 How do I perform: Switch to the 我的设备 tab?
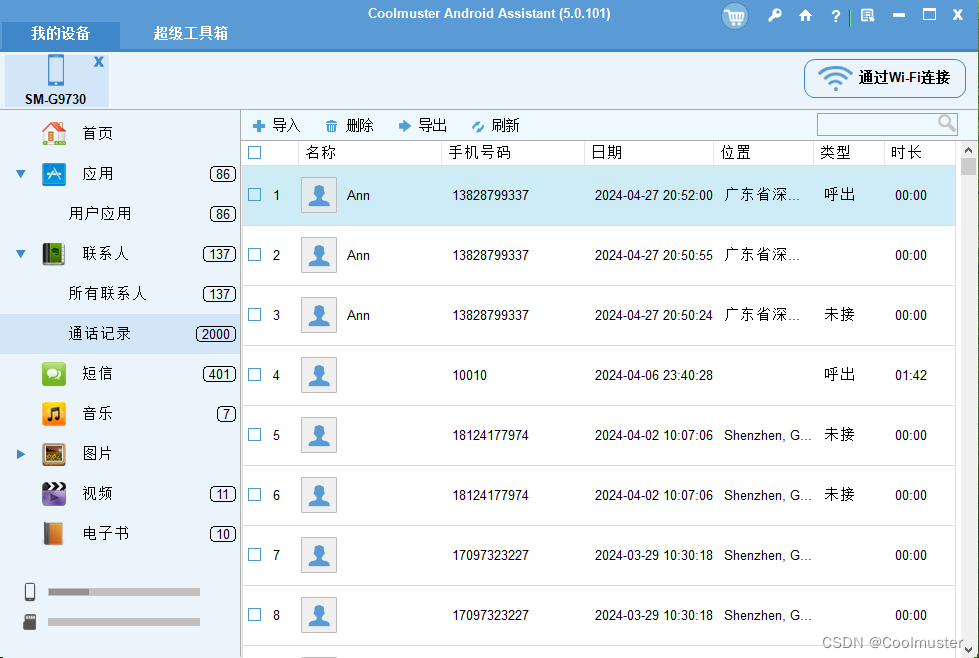tap(61, 34)
